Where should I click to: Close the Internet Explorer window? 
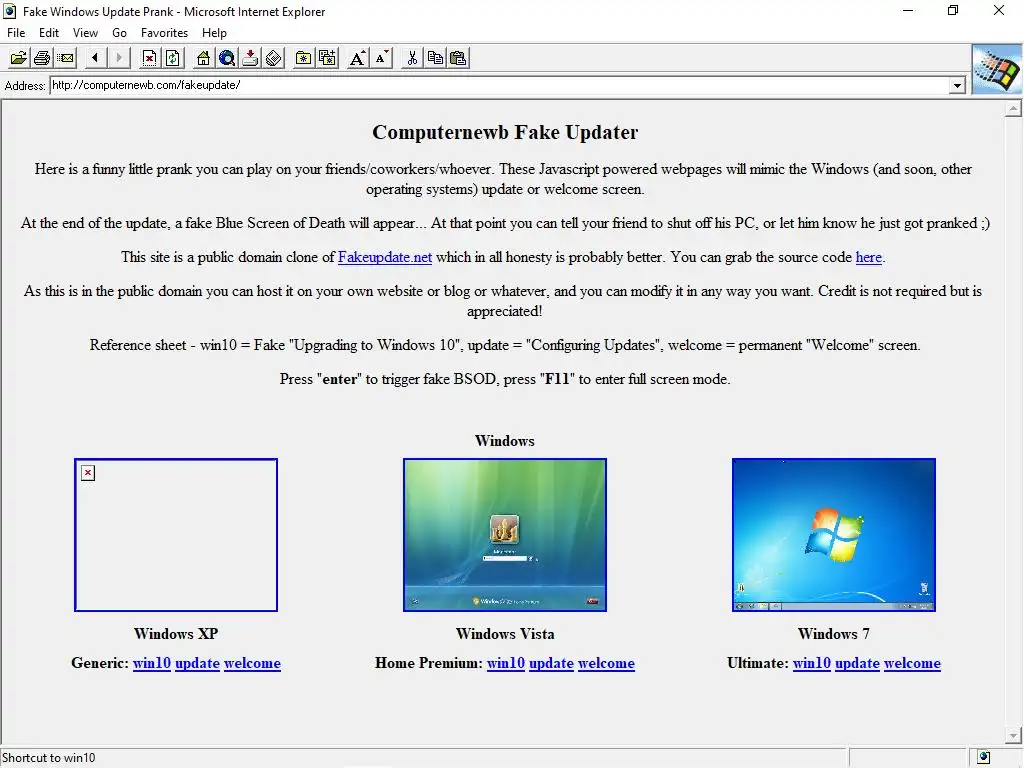tap(999, 10)
